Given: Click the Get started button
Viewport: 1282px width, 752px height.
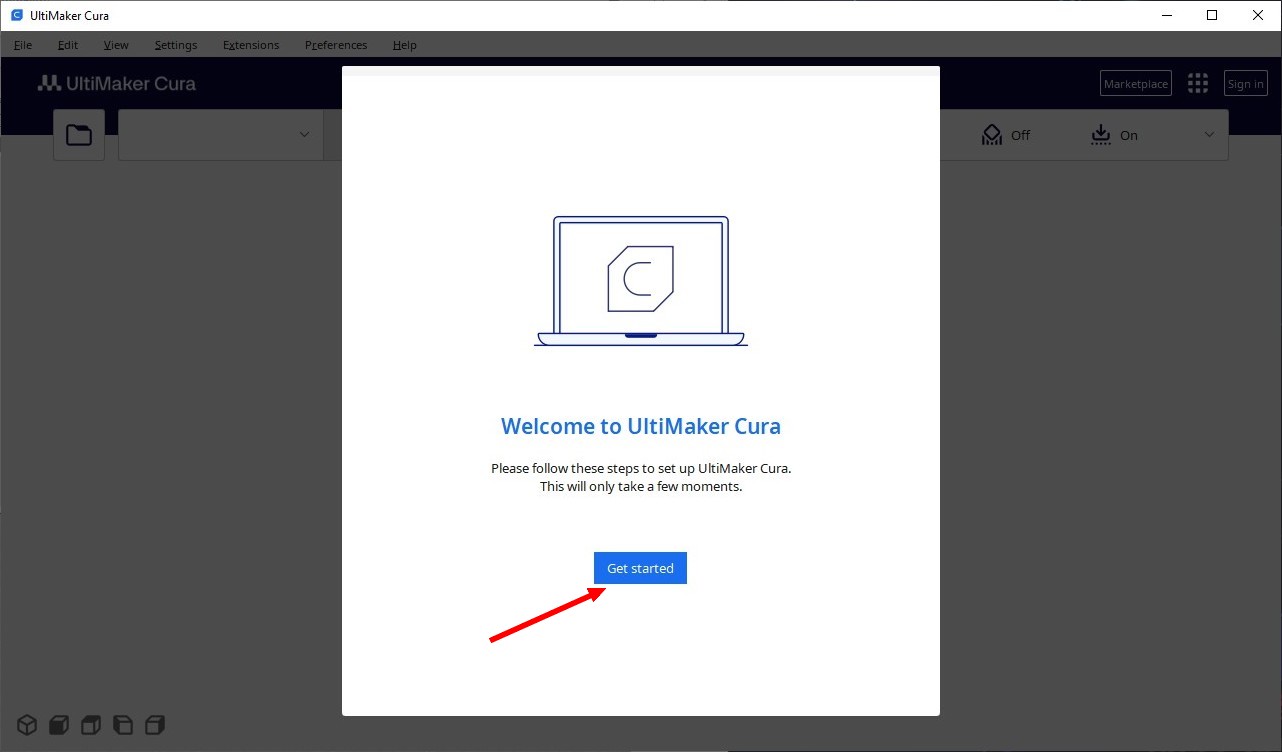Looking at the screenshot, I should pyautogui.click(x=640, y=568).
